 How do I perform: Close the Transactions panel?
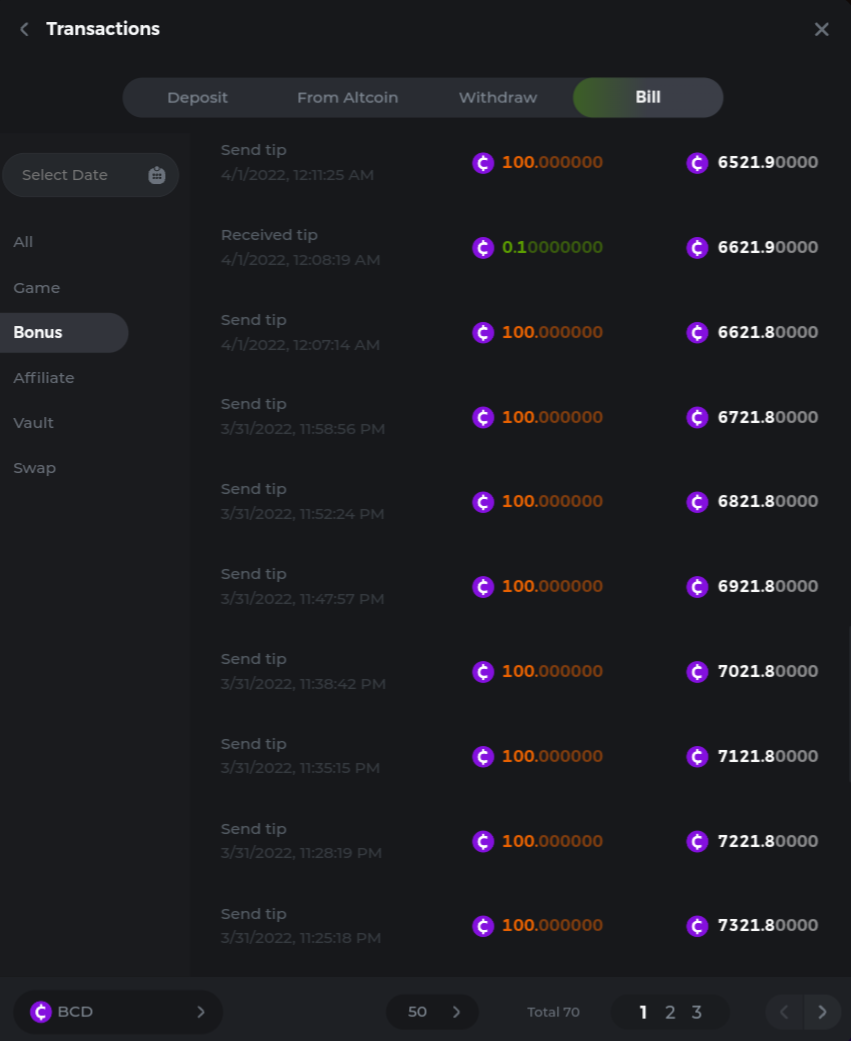821,29
